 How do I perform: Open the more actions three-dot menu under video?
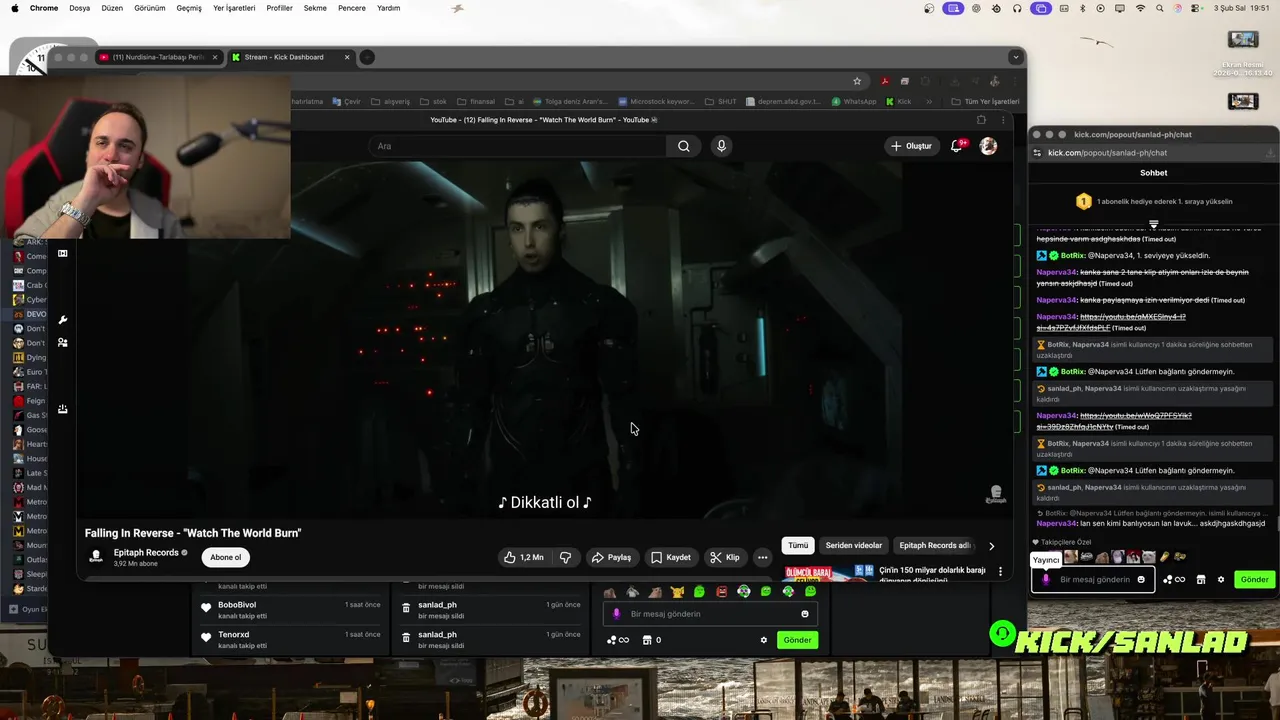pyautogui.click(x=762, y=557)
